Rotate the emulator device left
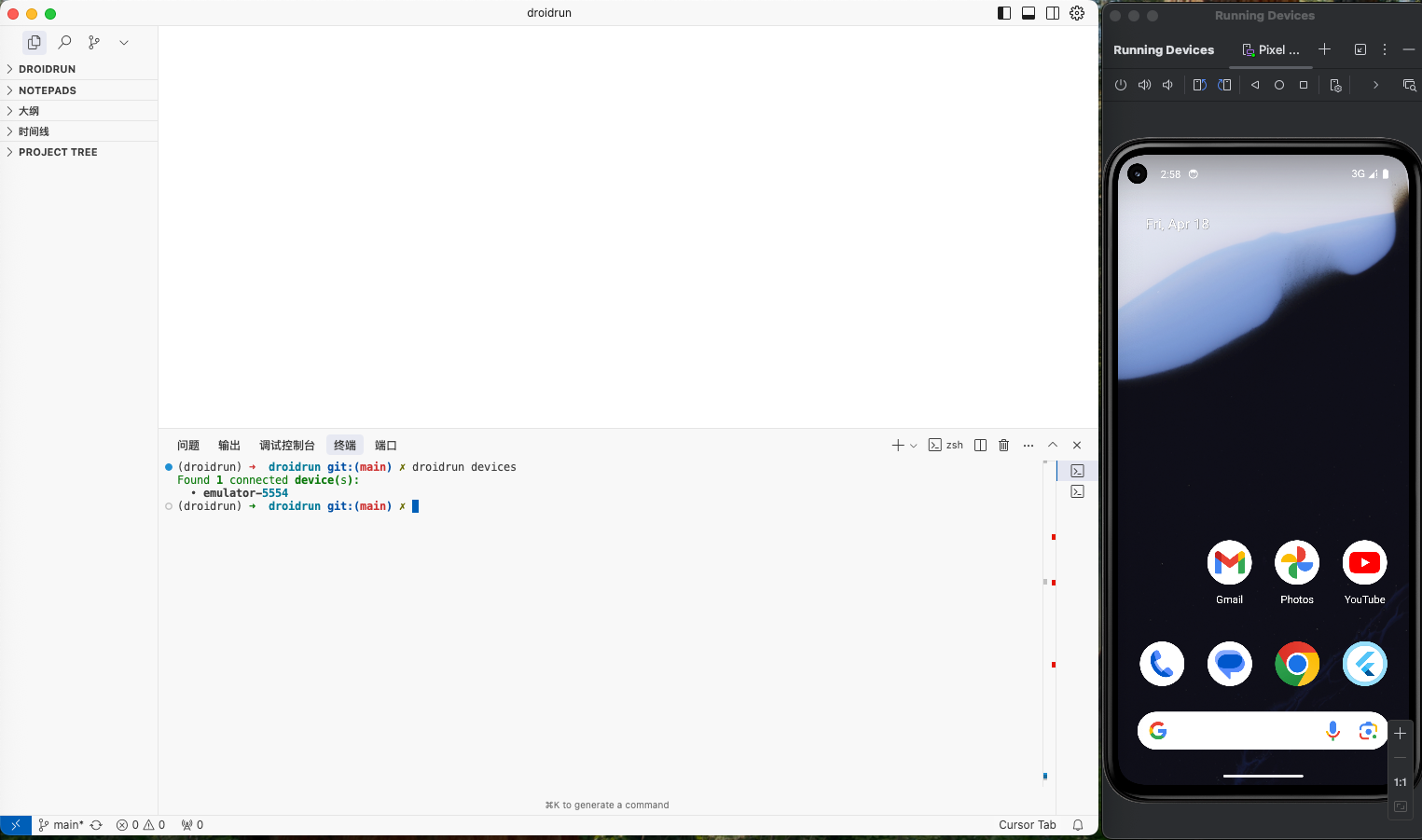This screenshot has width=1422, height=840. point(1199,85)
